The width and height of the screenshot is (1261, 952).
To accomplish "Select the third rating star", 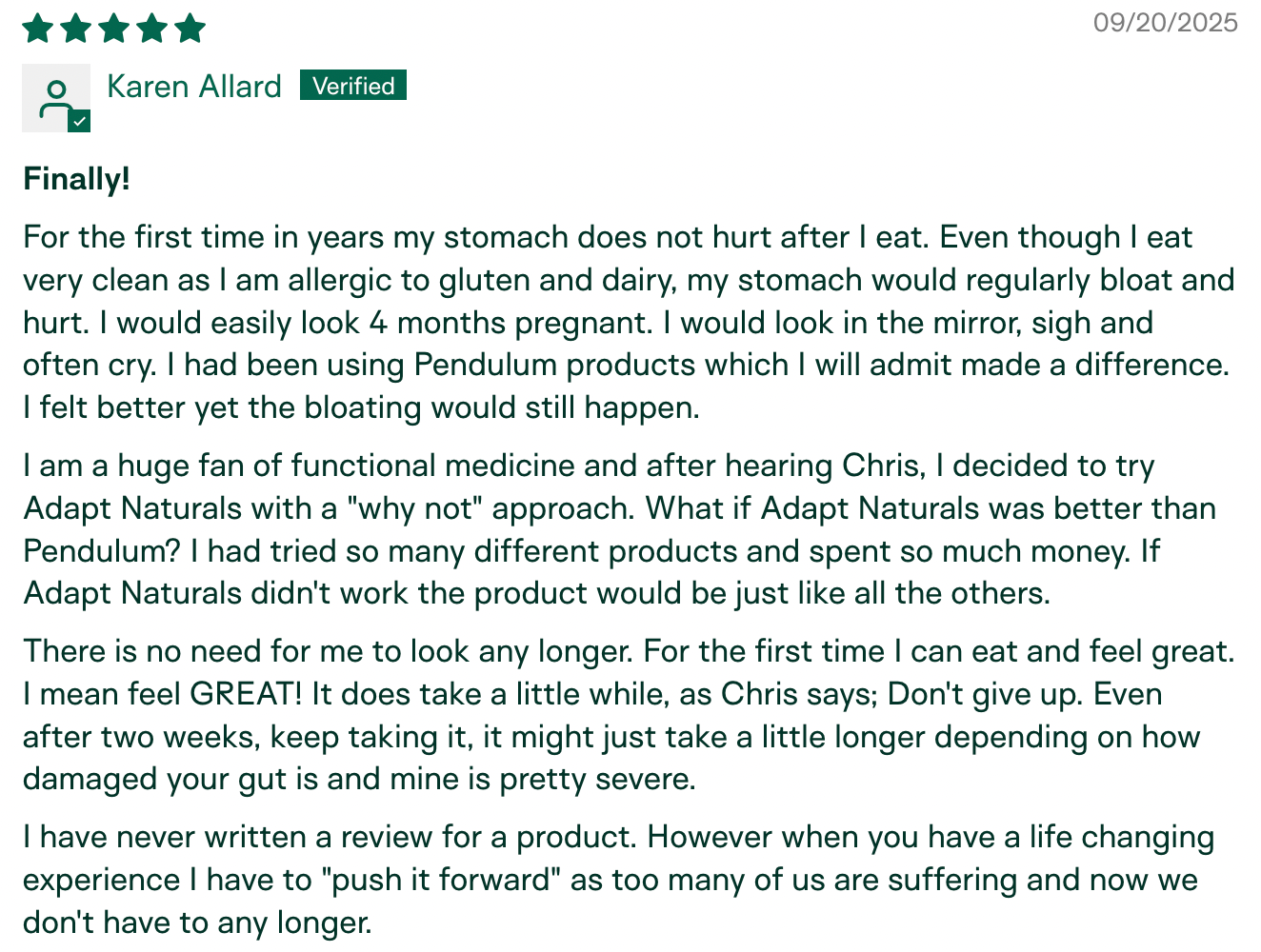I will [114, 29].
